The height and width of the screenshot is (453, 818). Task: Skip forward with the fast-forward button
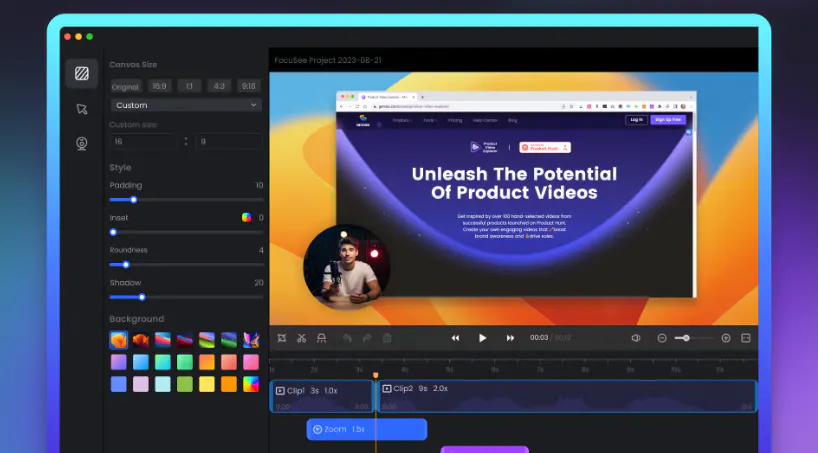[510, 338]
